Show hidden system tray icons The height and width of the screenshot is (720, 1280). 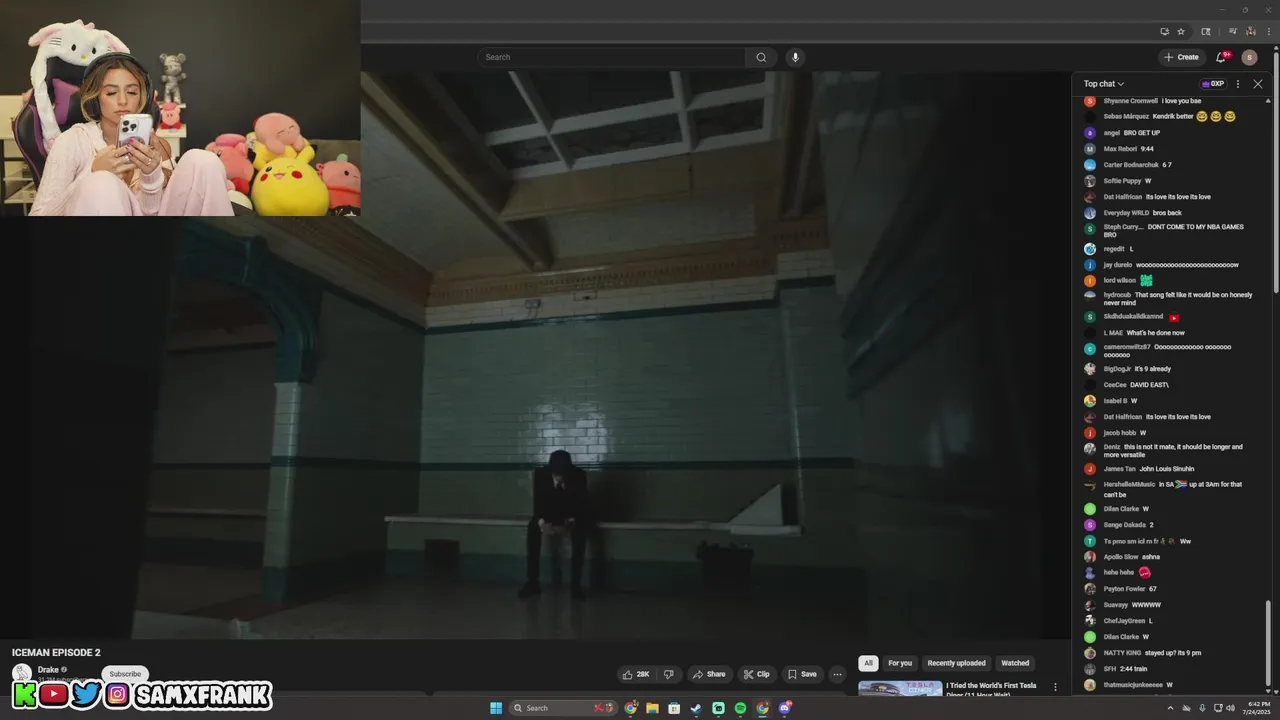point(1170,708)
